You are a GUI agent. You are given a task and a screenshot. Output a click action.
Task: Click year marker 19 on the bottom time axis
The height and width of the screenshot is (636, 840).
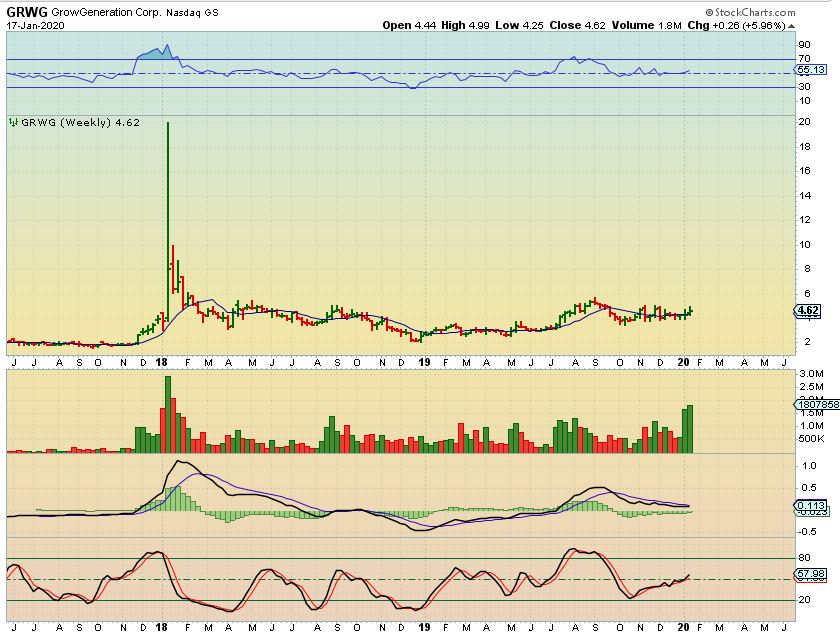424,627
